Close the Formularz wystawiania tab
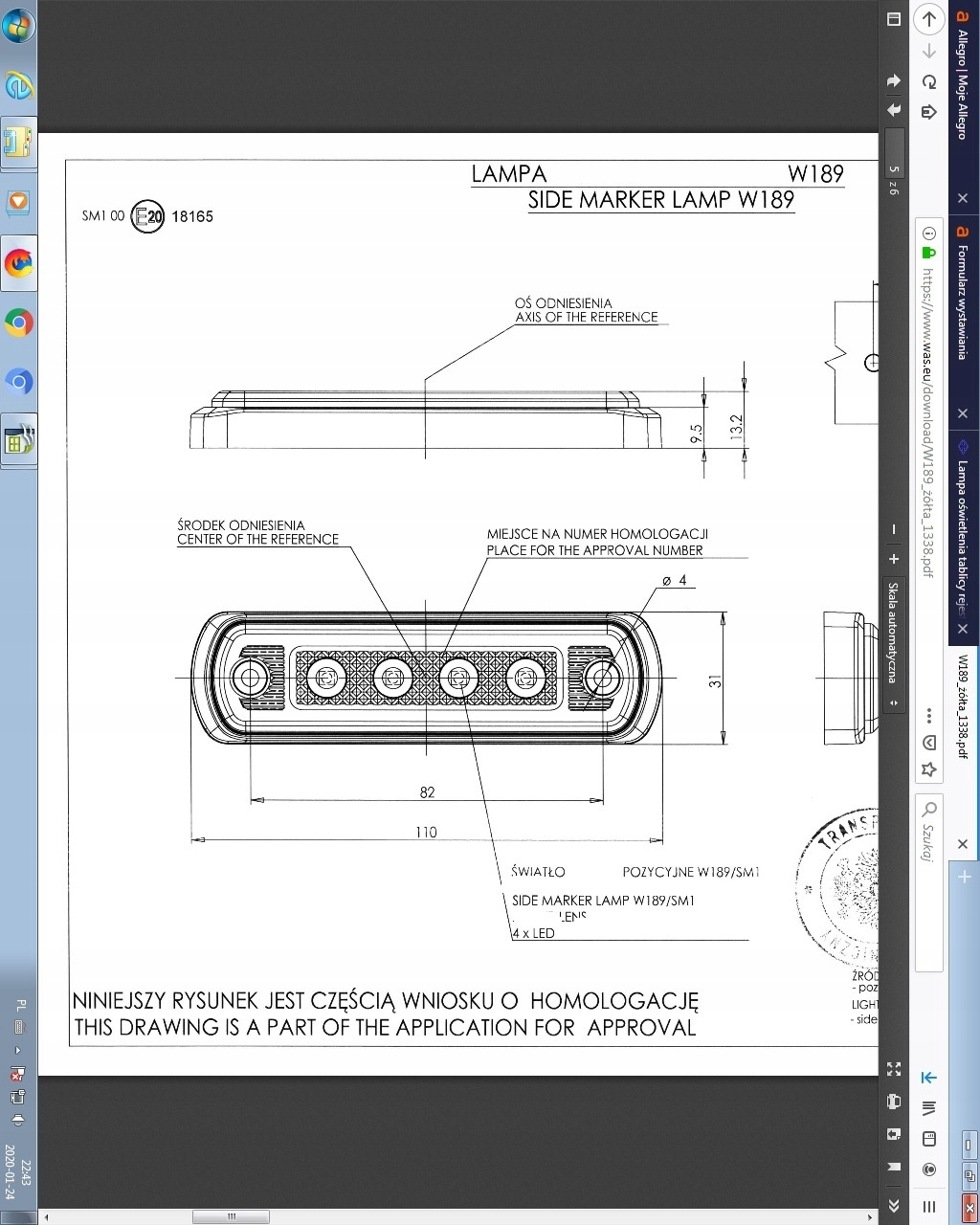Image resolution: width=980 pixels, height=1225 pixels. (963, 413)
